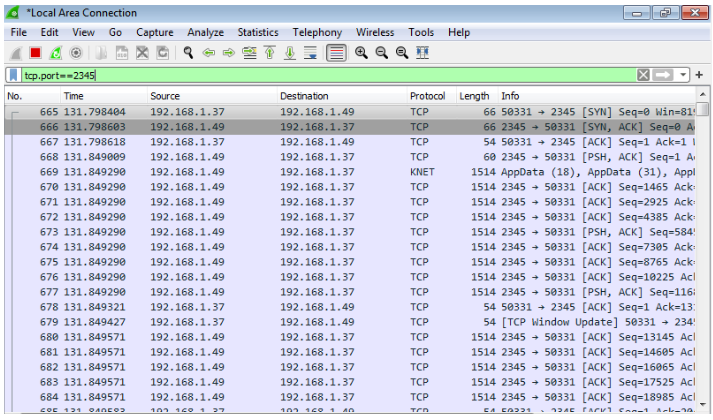Click the Wireshark icon in the title bar
713x420 pixels.
click(13, 12)
